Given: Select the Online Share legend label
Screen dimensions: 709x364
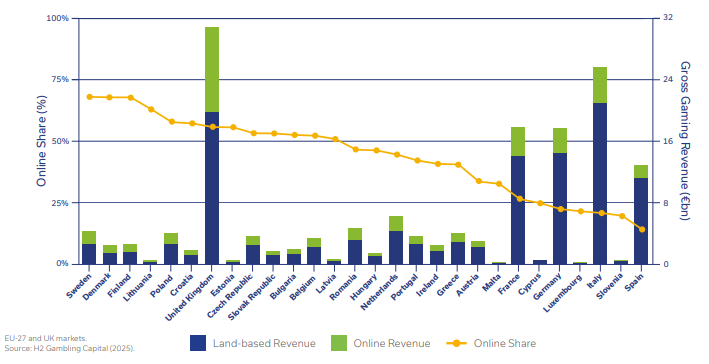Looking at the screenshot, I should click(x=505, y=343).
